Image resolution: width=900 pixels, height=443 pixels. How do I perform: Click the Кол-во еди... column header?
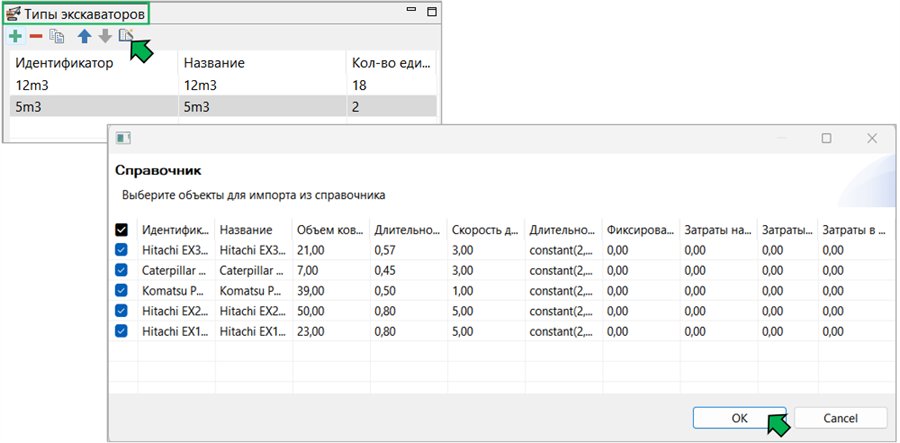391,63
